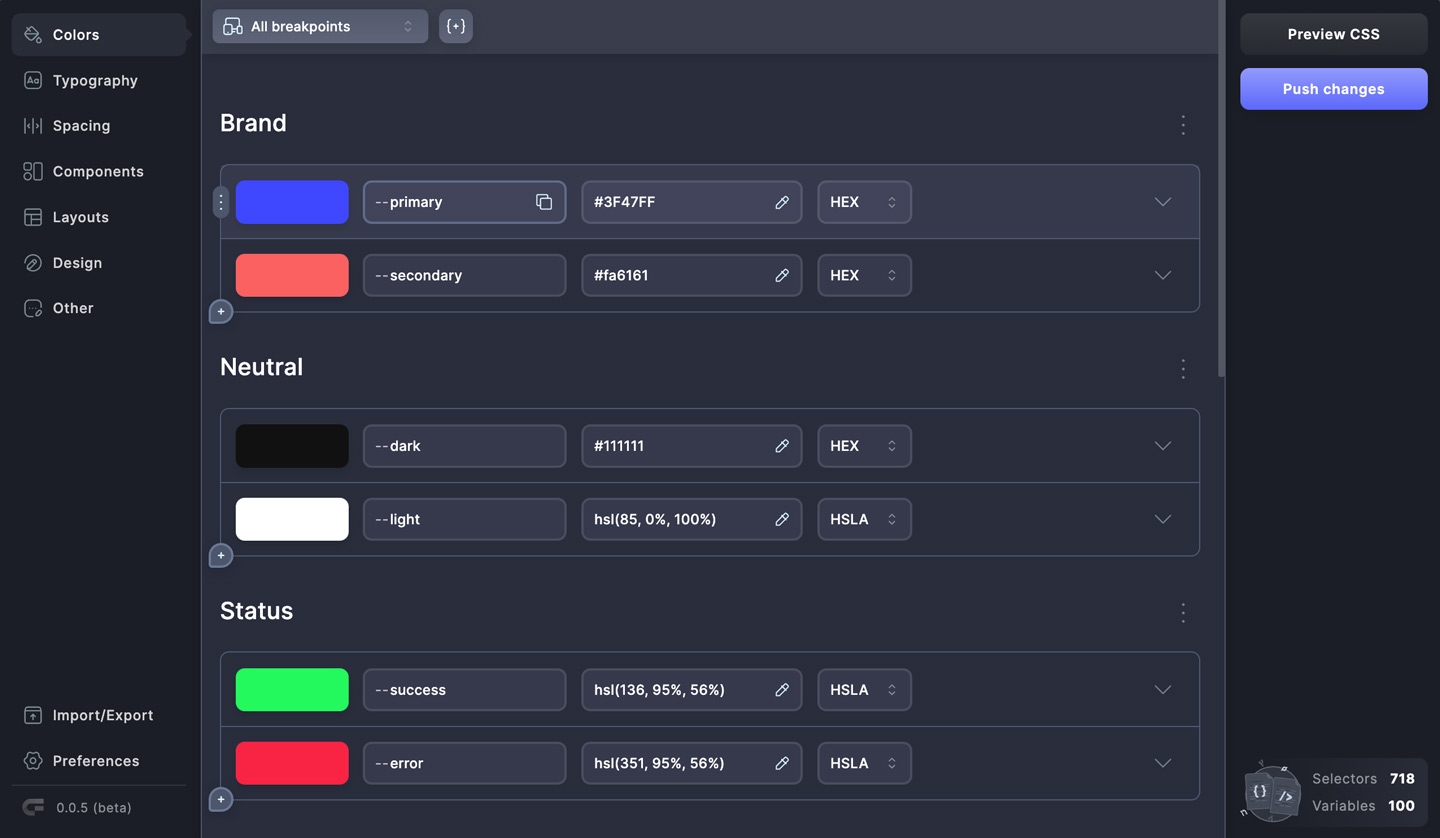Click the add variable braces icon in the top bar

point(456,26)
